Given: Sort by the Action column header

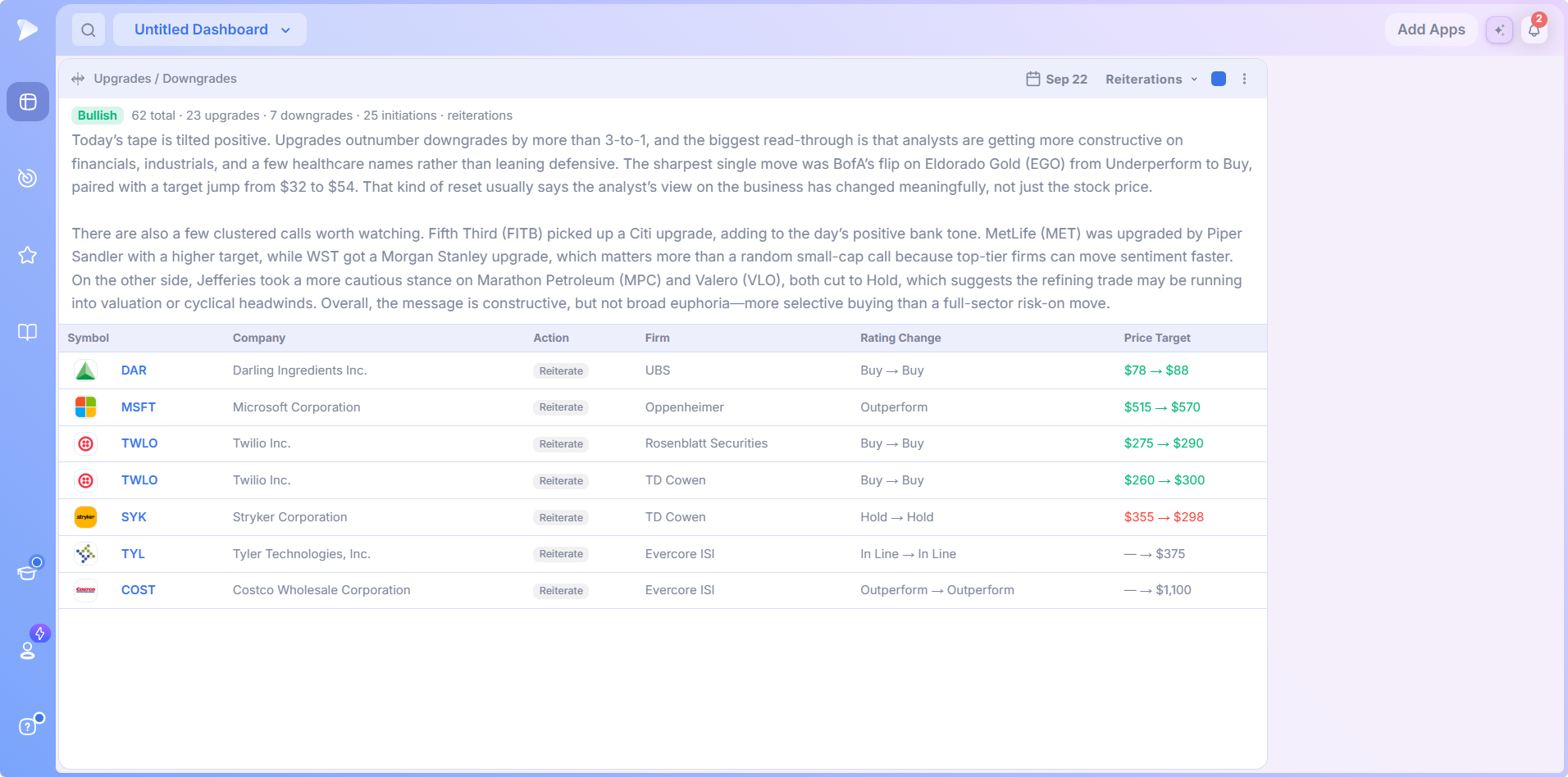Looking at the screenshot, I should click(551, 338).
